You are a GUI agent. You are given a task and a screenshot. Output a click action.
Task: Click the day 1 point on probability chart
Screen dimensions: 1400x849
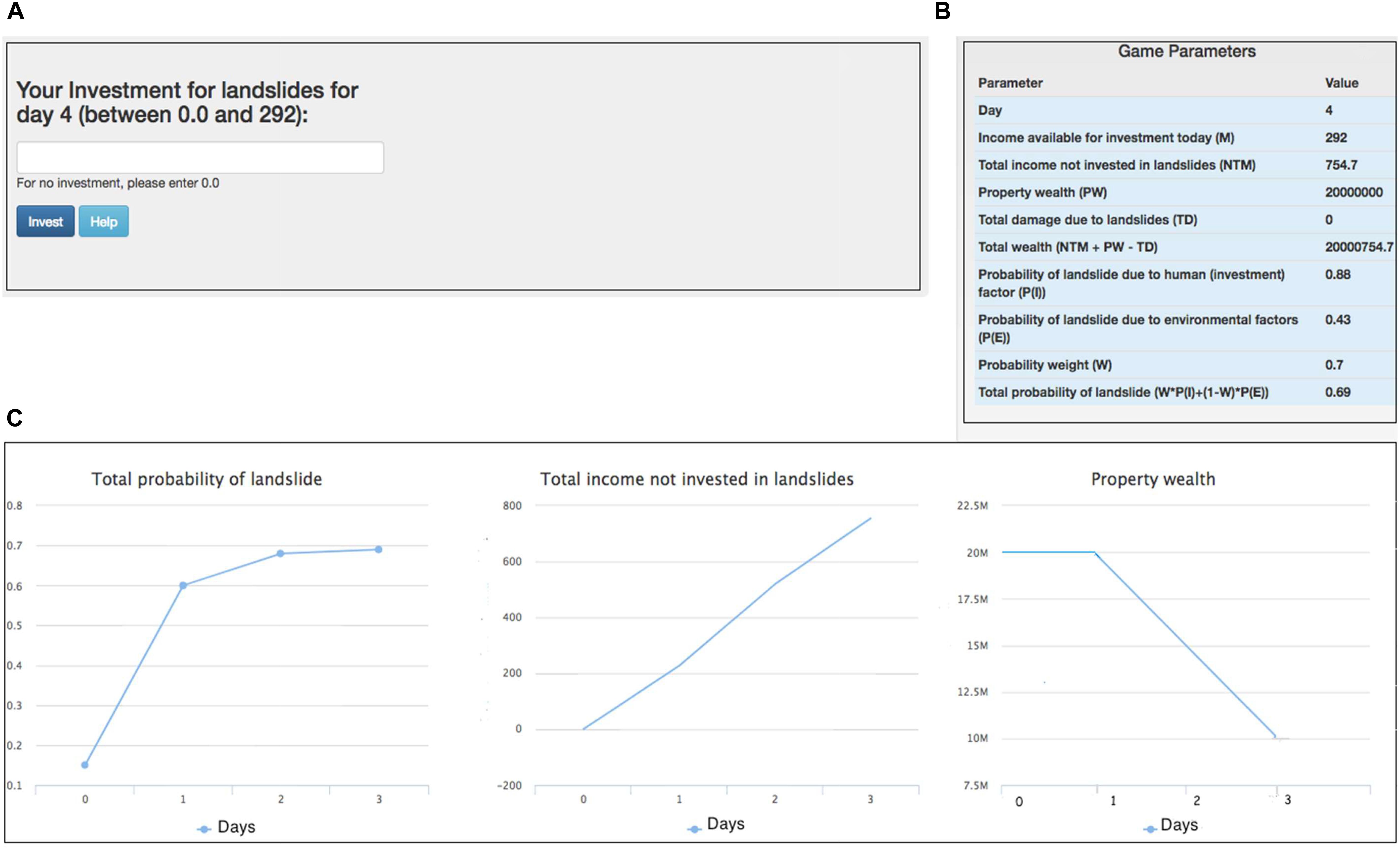pyautogui.click(x=183, y=585)
